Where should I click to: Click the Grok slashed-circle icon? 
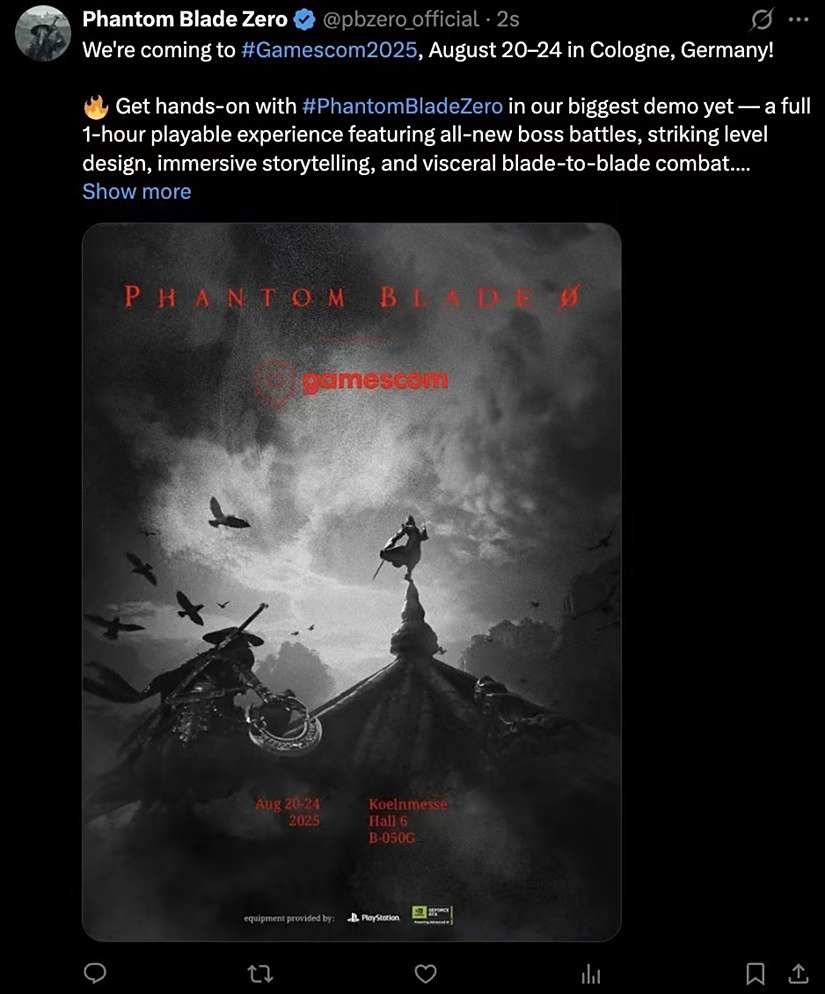click(761, 20)
